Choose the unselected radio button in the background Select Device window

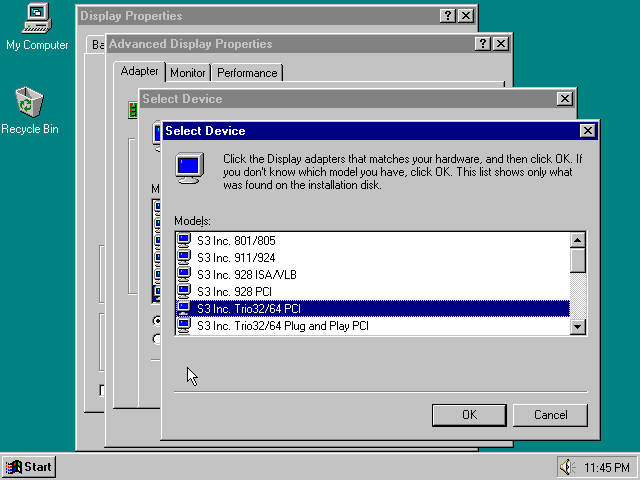coord(156,339)
